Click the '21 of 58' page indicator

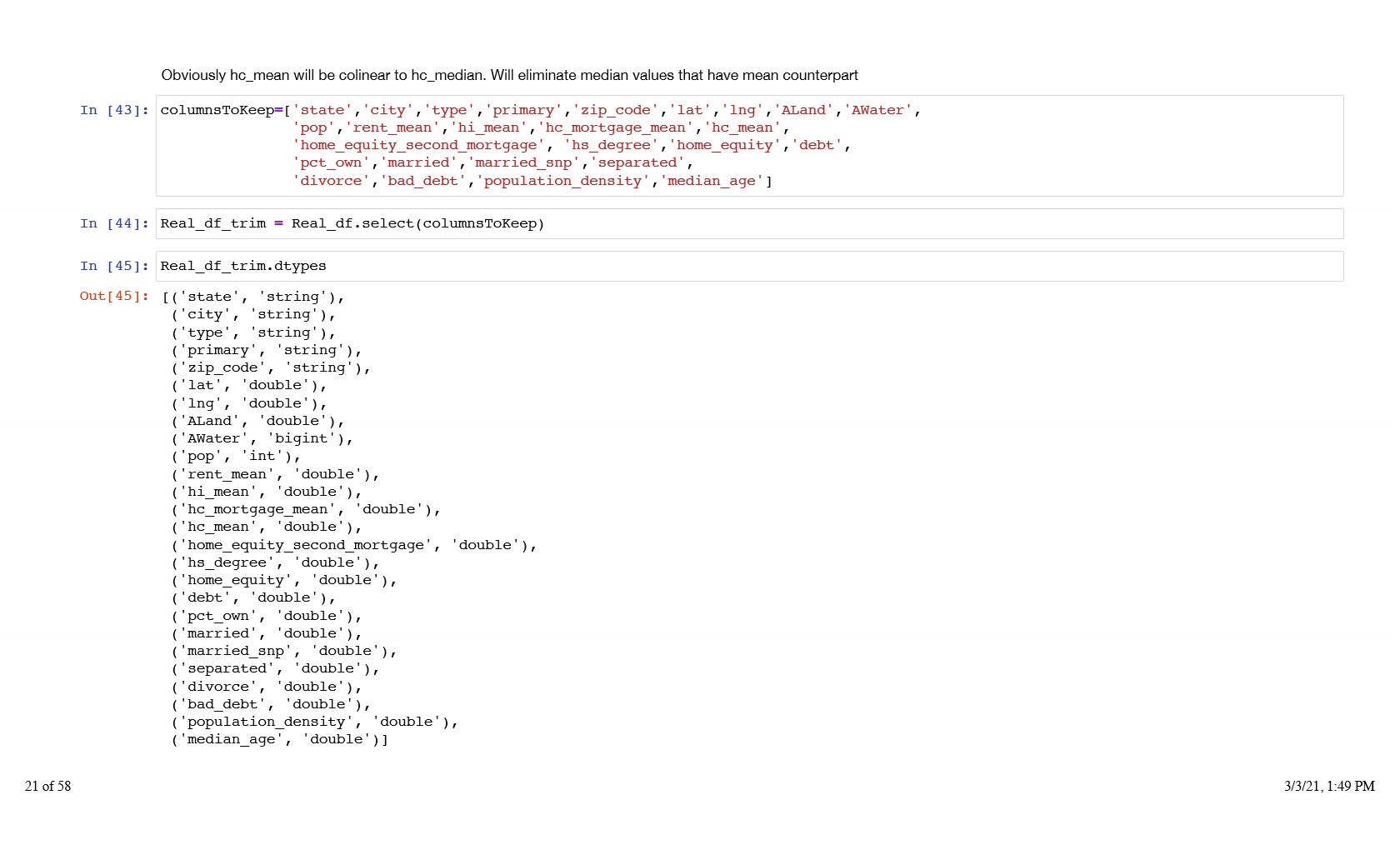pyautogui.click(x=48, y=786)
